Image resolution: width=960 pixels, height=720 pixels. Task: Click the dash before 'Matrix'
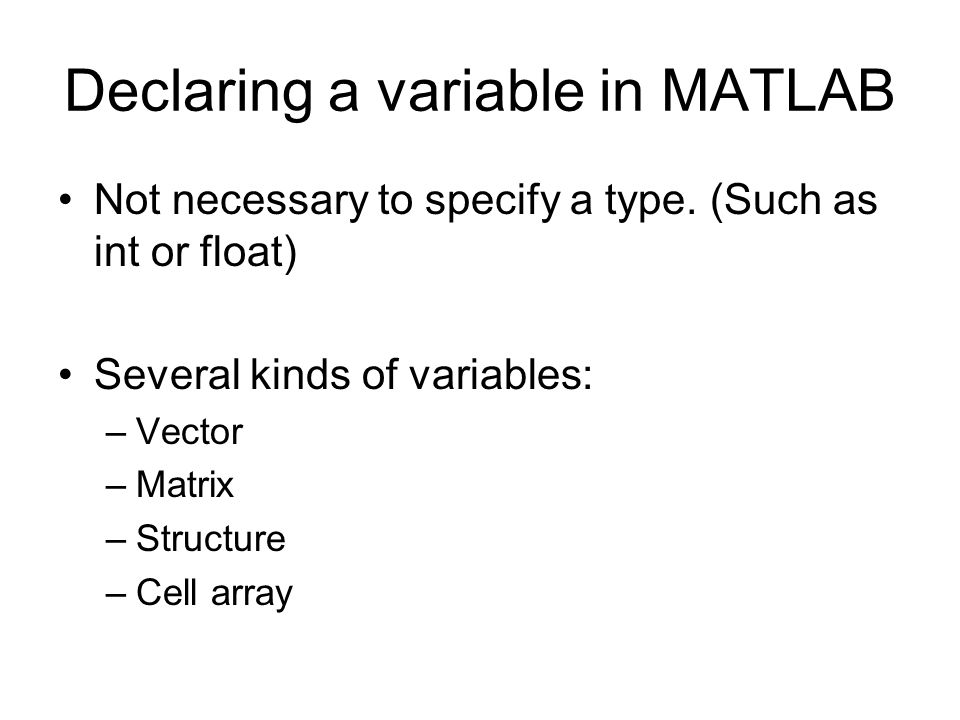[x=116, y=487]
